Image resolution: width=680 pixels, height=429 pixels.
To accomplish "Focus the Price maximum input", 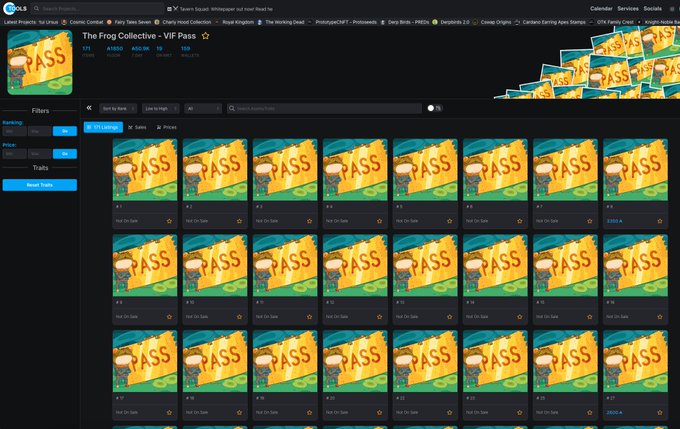I will 39,154.
